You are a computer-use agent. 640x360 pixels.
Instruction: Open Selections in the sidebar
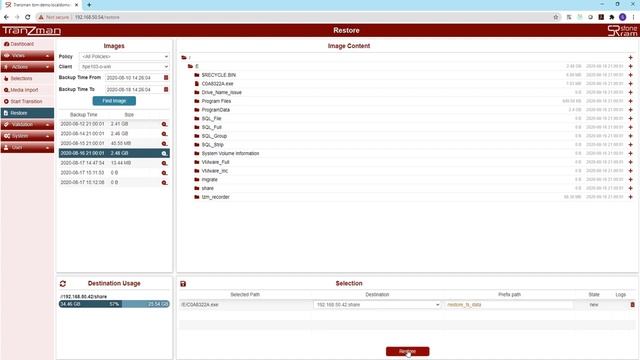click(27, 78)
